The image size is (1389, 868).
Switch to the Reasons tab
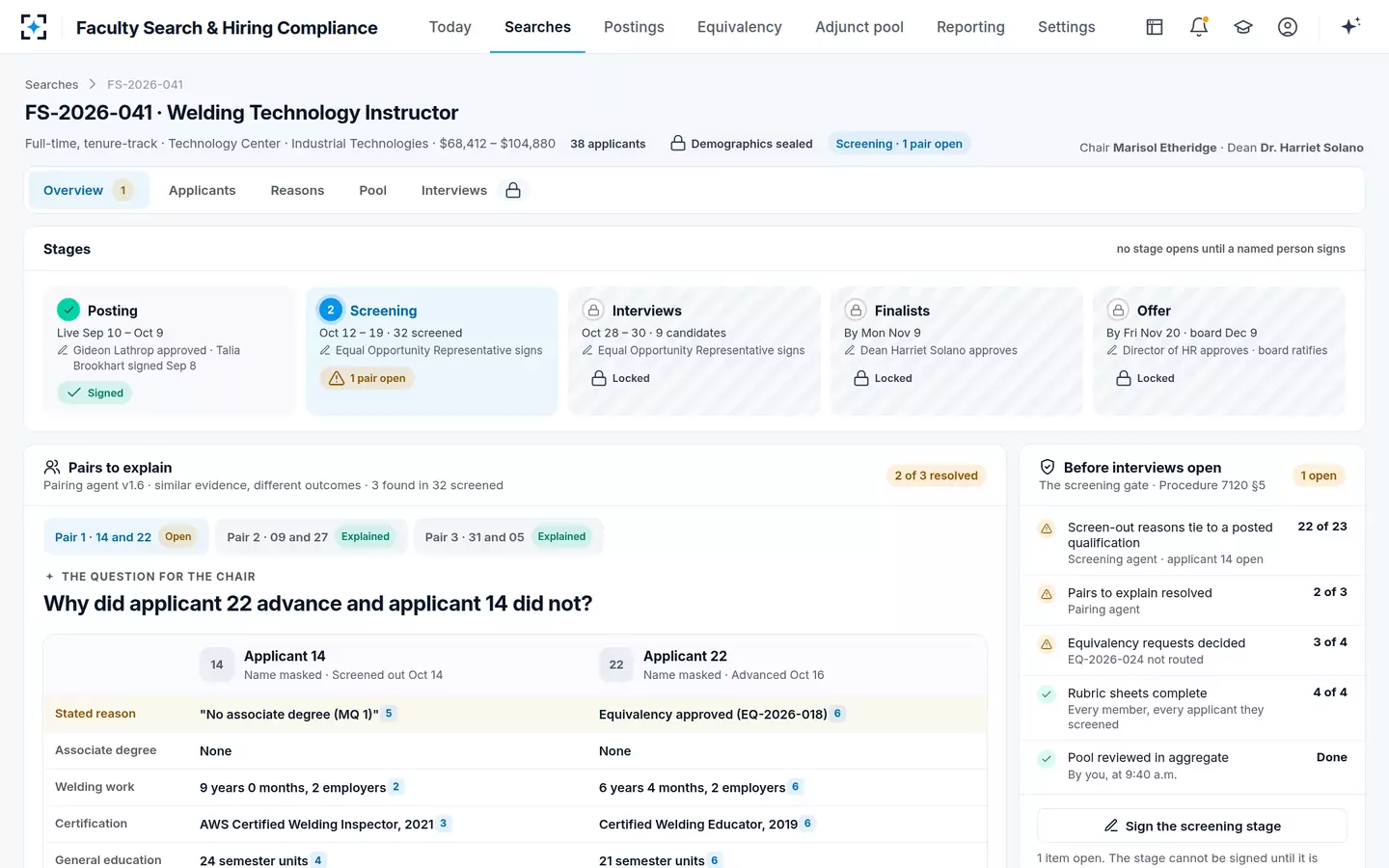click(x=297, y=190)
